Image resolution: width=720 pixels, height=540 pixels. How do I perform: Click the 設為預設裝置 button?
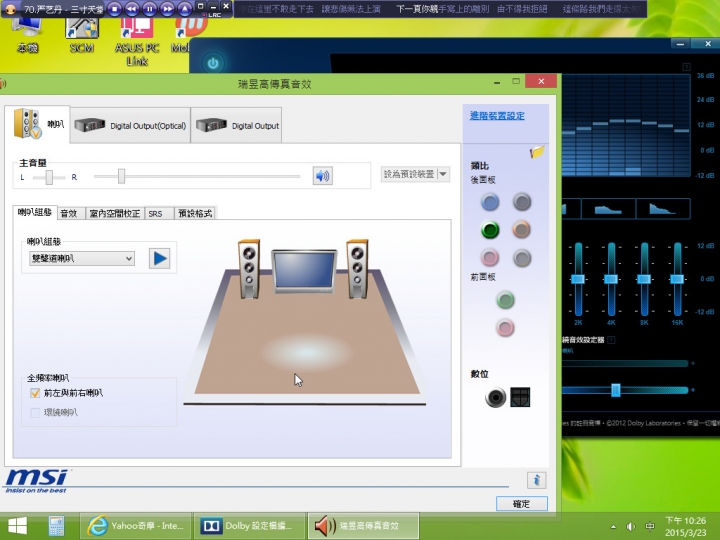pos(409,174)
